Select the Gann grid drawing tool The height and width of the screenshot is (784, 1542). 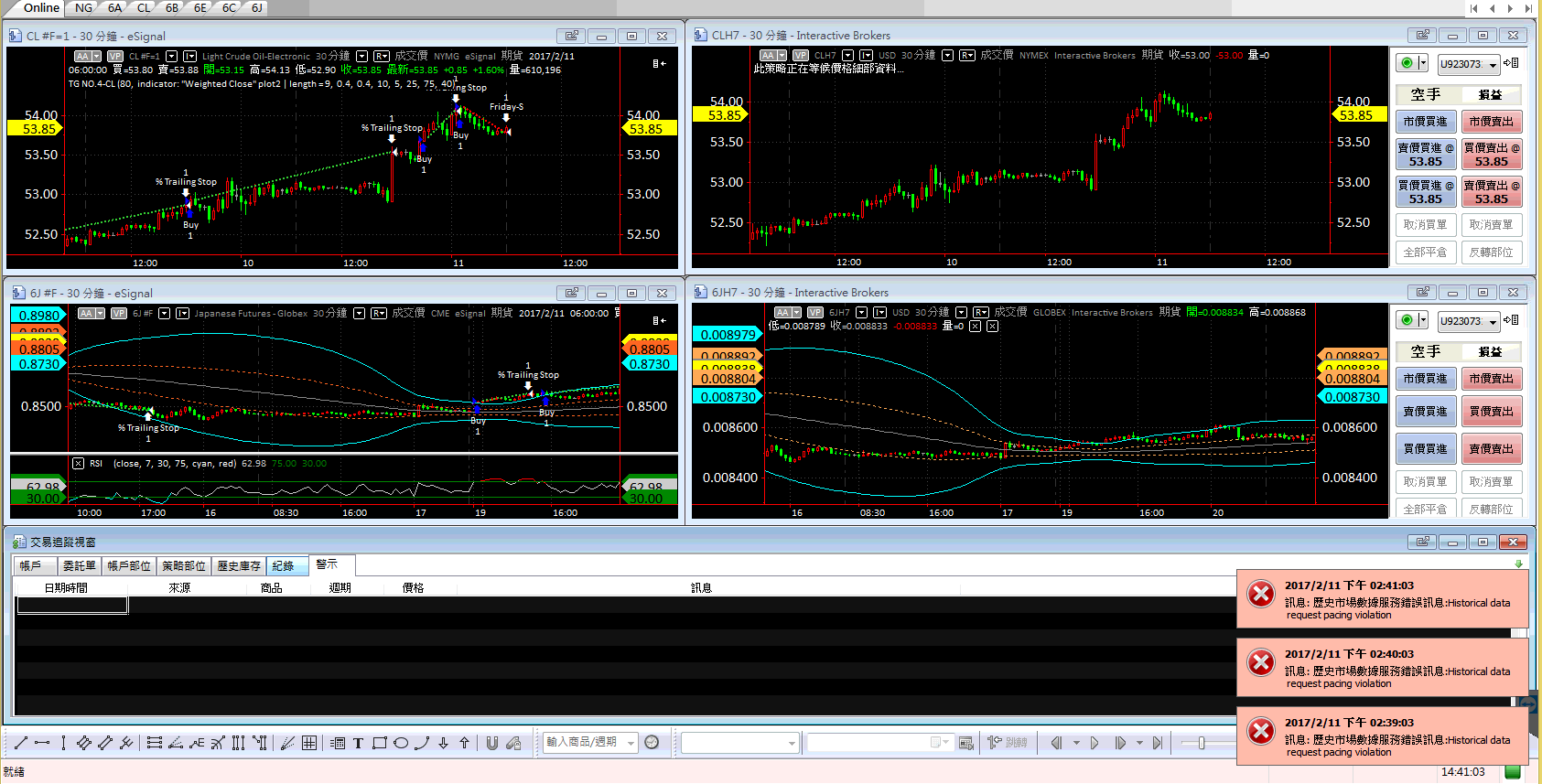coord(309,743)
